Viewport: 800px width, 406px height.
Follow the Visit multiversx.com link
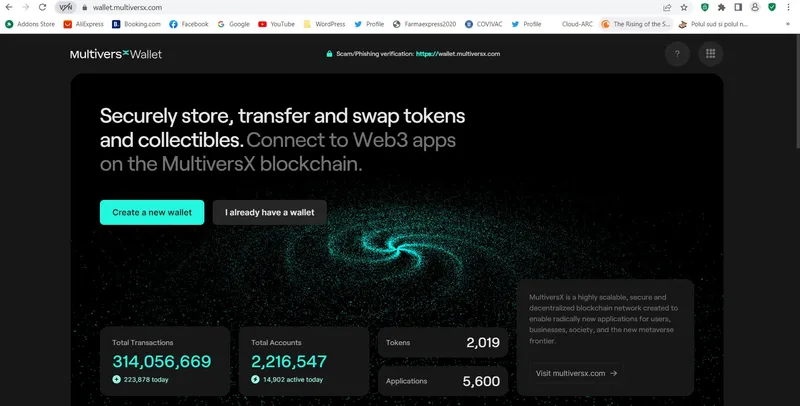[576, 373]
